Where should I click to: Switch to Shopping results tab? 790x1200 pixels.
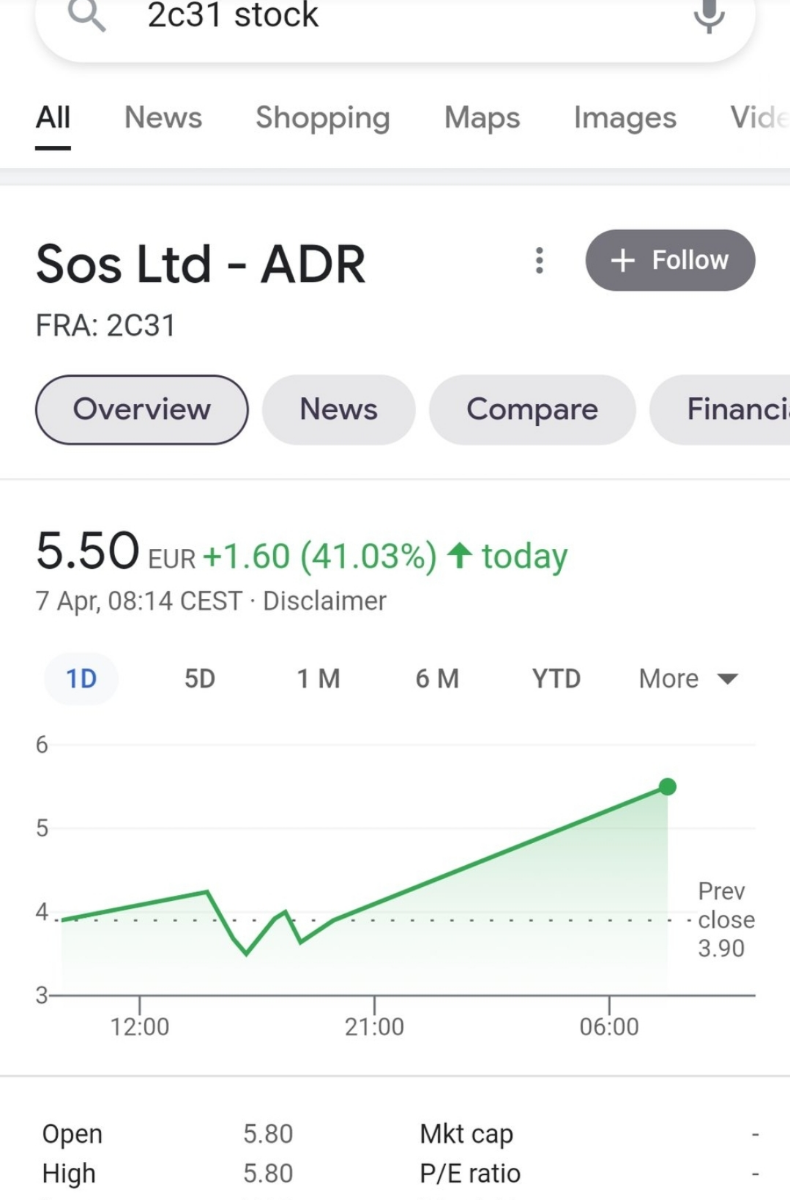click(322, 118)
